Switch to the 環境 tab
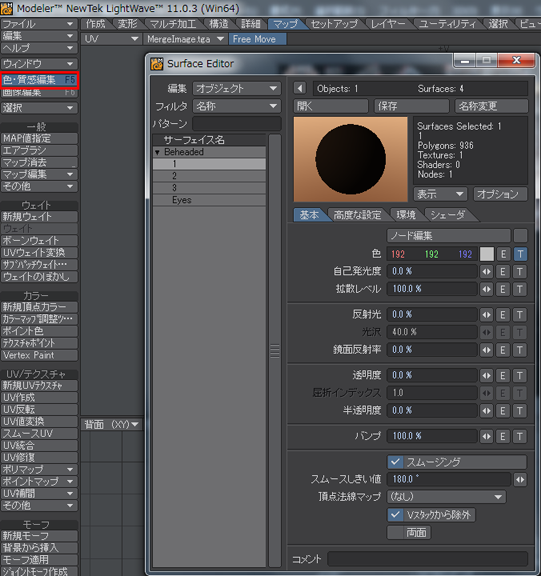Viewport: 541px width, 576px height. coord(406,215)
